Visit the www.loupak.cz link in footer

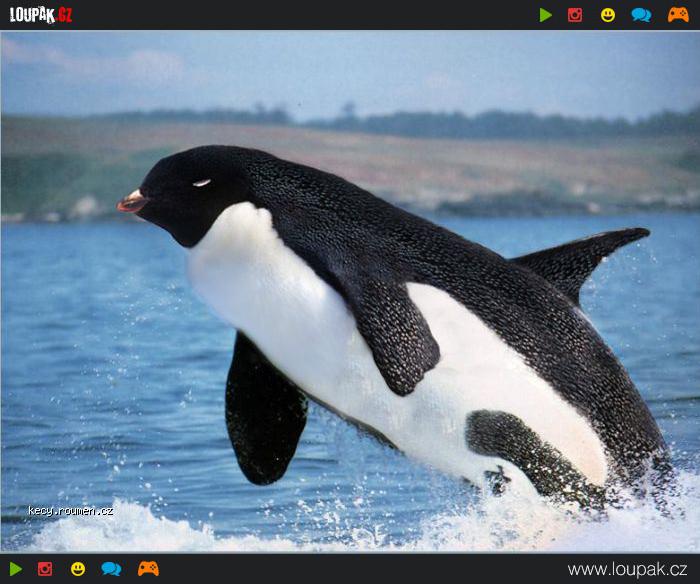[627, 570]
